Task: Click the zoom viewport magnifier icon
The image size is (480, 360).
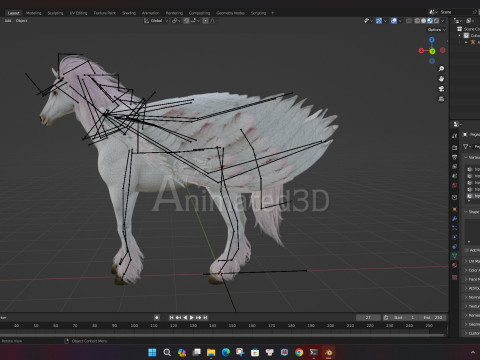Action: (441, 69)
